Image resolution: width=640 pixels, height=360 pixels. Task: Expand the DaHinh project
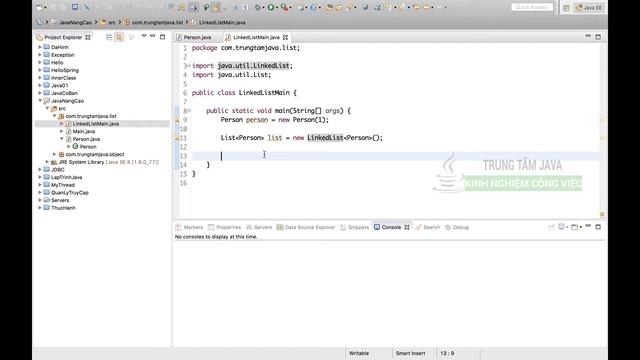40,47
